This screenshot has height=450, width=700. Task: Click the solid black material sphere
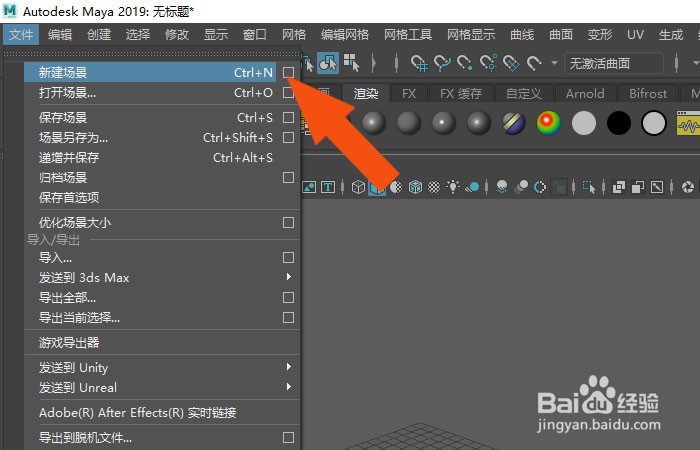click(x=619, y=123)
